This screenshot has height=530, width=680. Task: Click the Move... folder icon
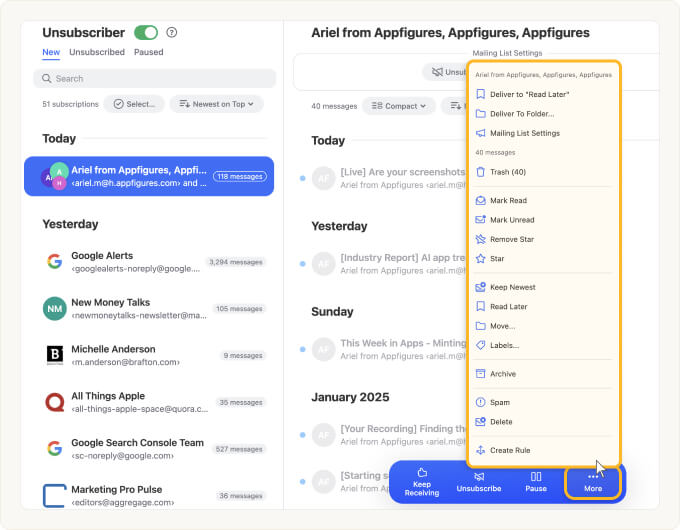pos(481,326)
